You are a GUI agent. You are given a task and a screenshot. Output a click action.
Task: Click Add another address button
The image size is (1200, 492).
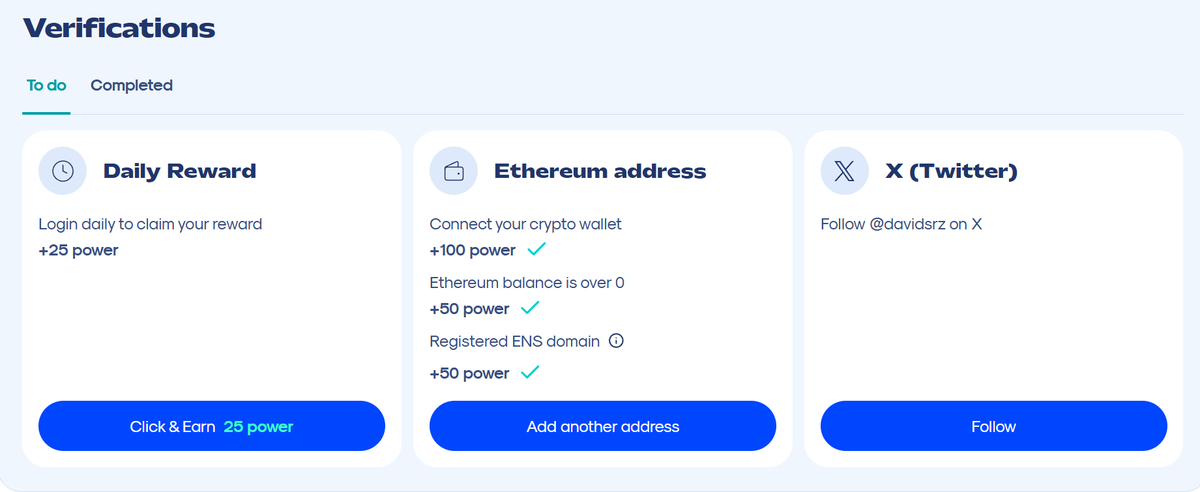pos(603,427)
